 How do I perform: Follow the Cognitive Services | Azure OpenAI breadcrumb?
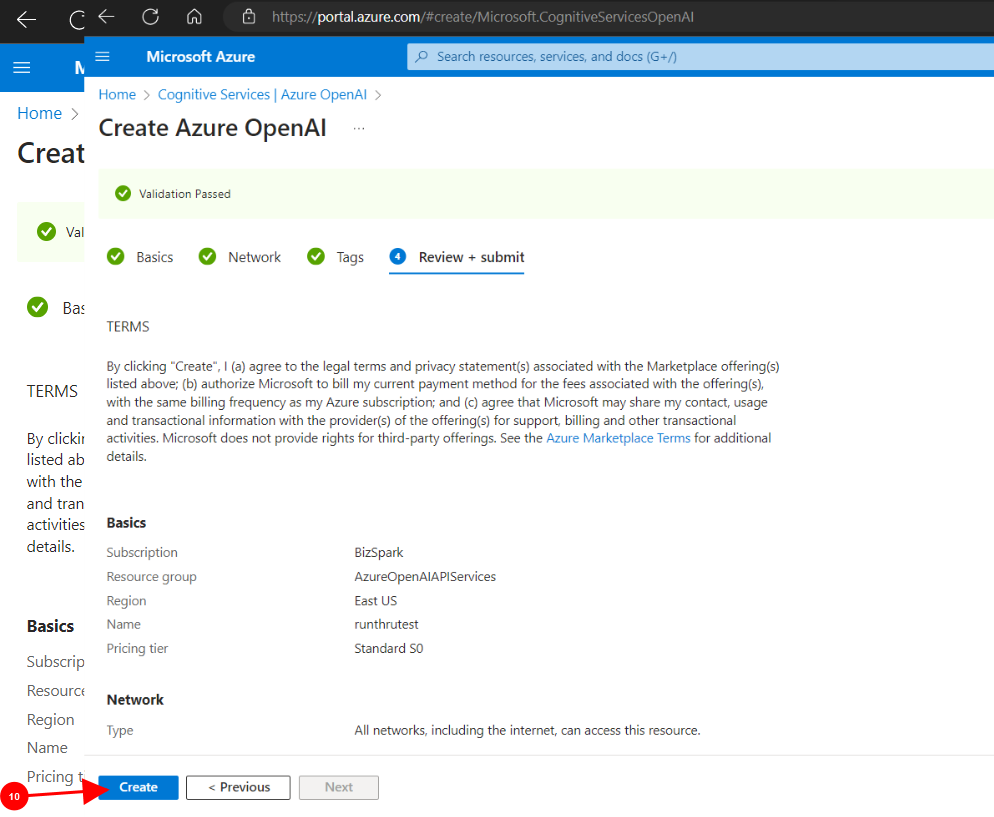262,94
